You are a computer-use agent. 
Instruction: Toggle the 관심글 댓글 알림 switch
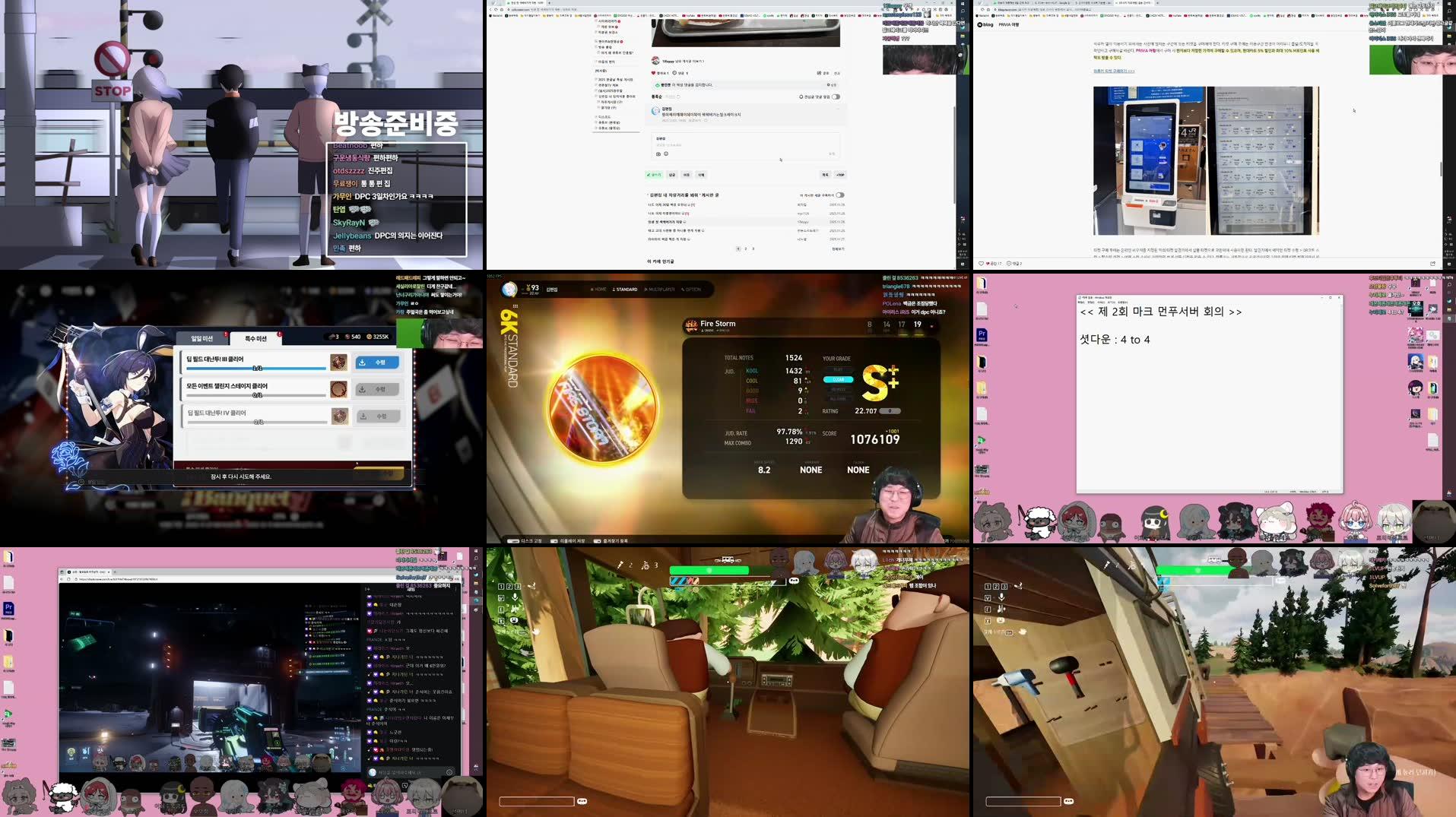point(836,97)
